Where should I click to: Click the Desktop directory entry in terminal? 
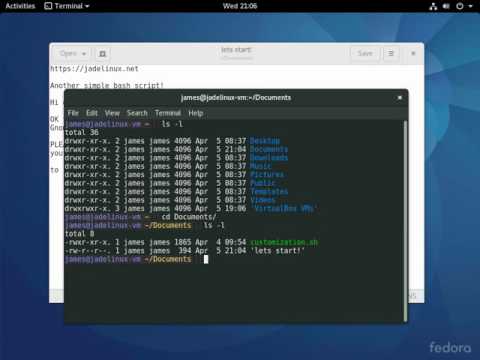(265, 141)
